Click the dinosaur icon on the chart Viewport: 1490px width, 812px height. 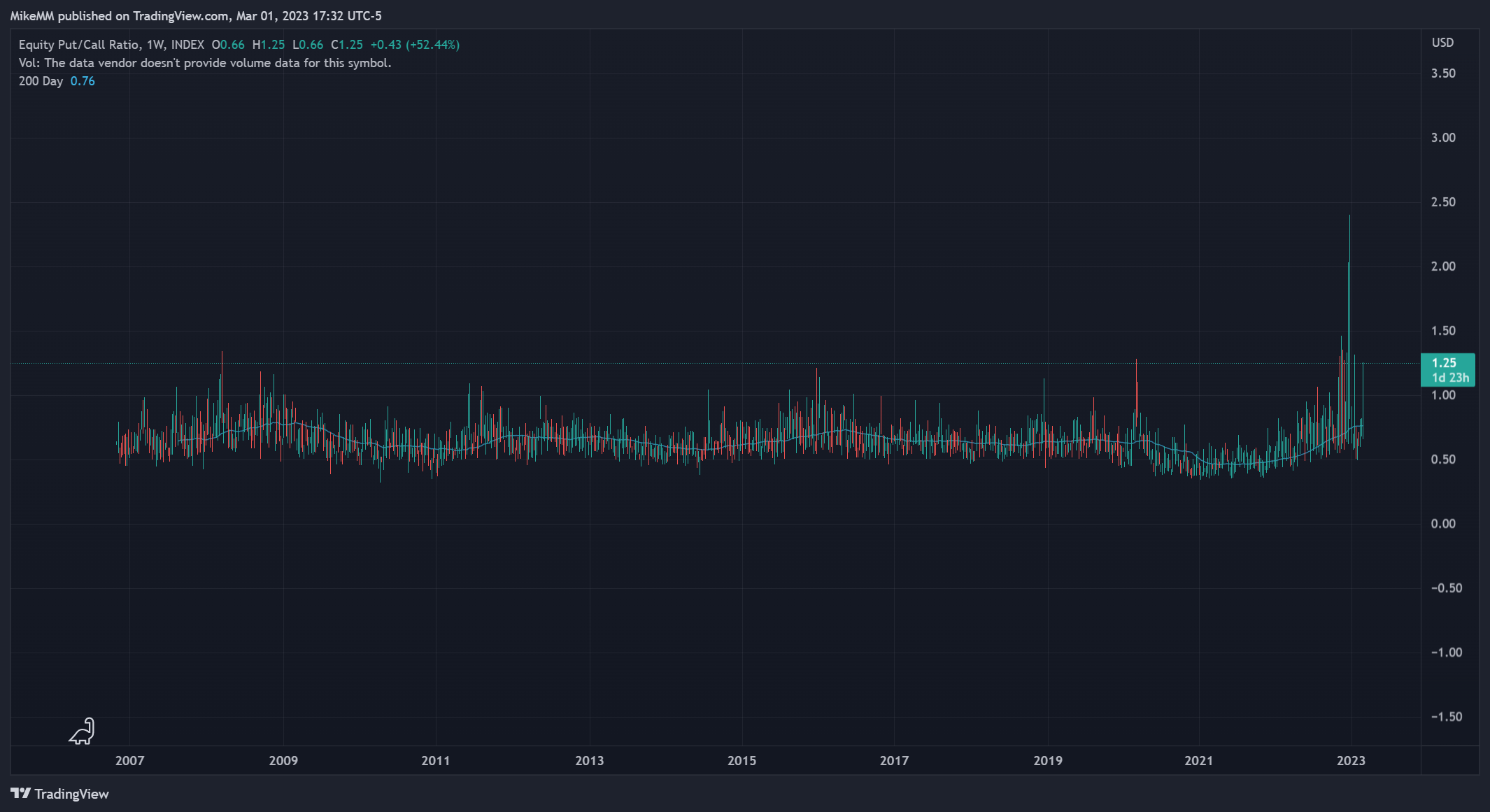[x=82, y=731]
